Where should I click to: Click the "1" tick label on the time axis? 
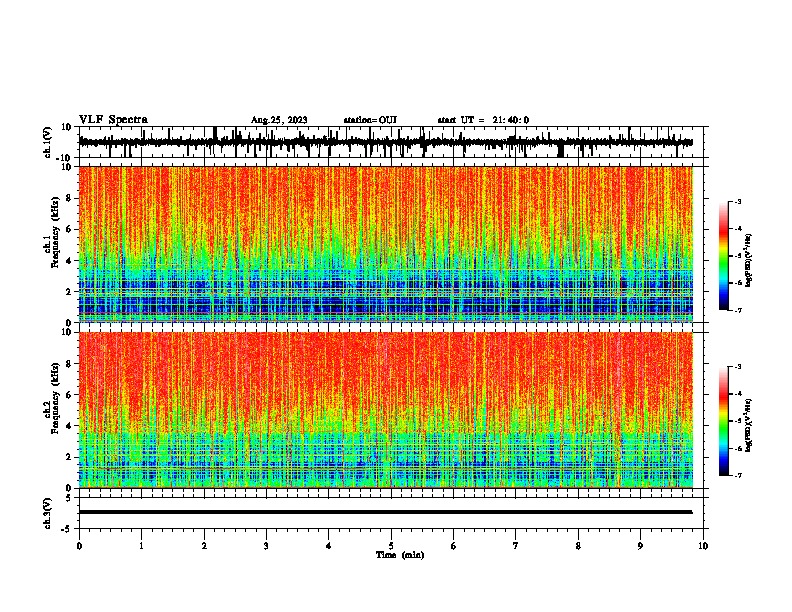coord(141,546)
